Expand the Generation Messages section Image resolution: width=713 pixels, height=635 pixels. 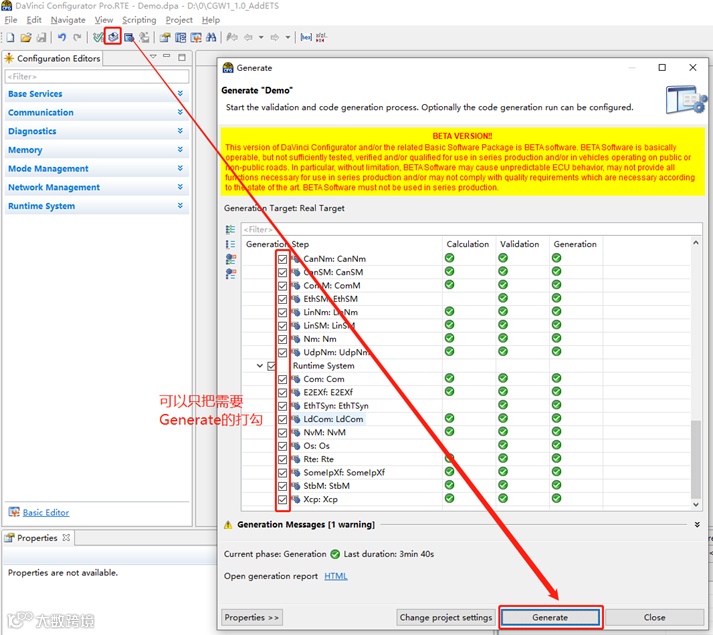coord(697,524)
